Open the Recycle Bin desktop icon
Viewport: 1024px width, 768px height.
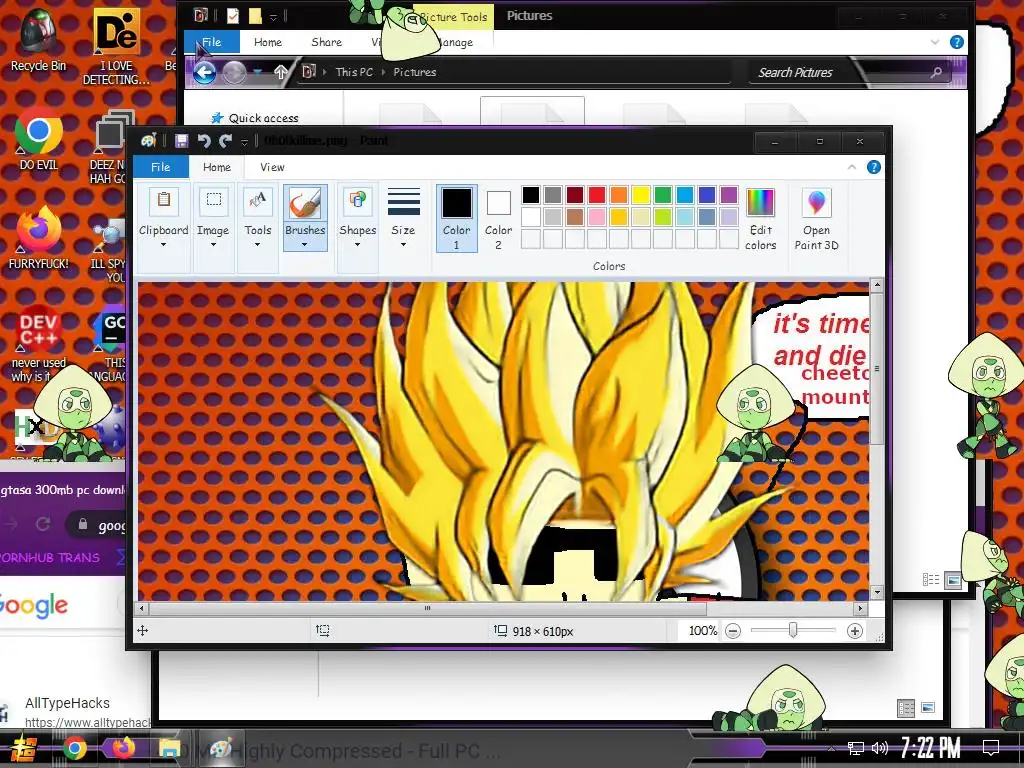[x=39, y=40]
